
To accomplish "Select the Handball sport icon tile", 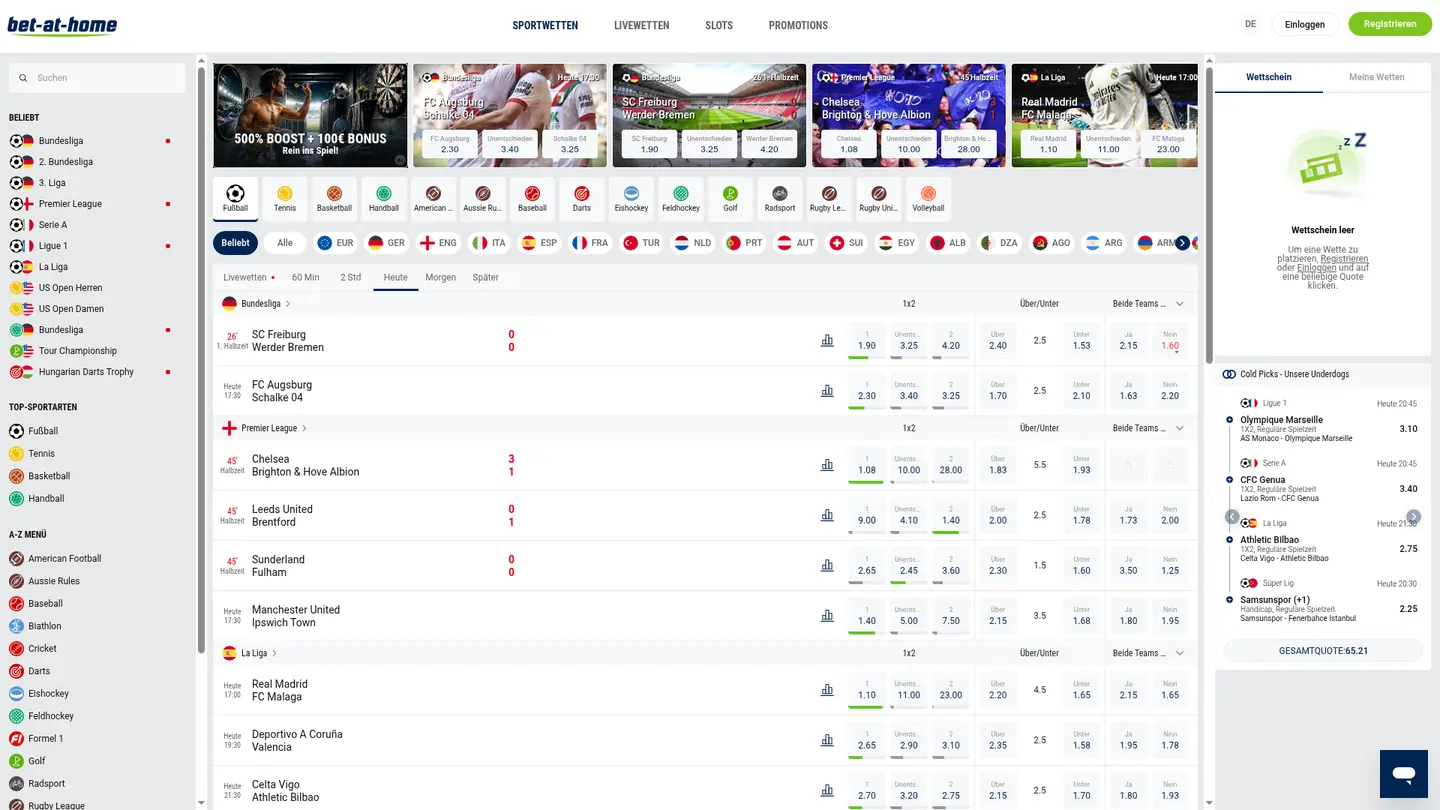I will [x=384, y=199].
